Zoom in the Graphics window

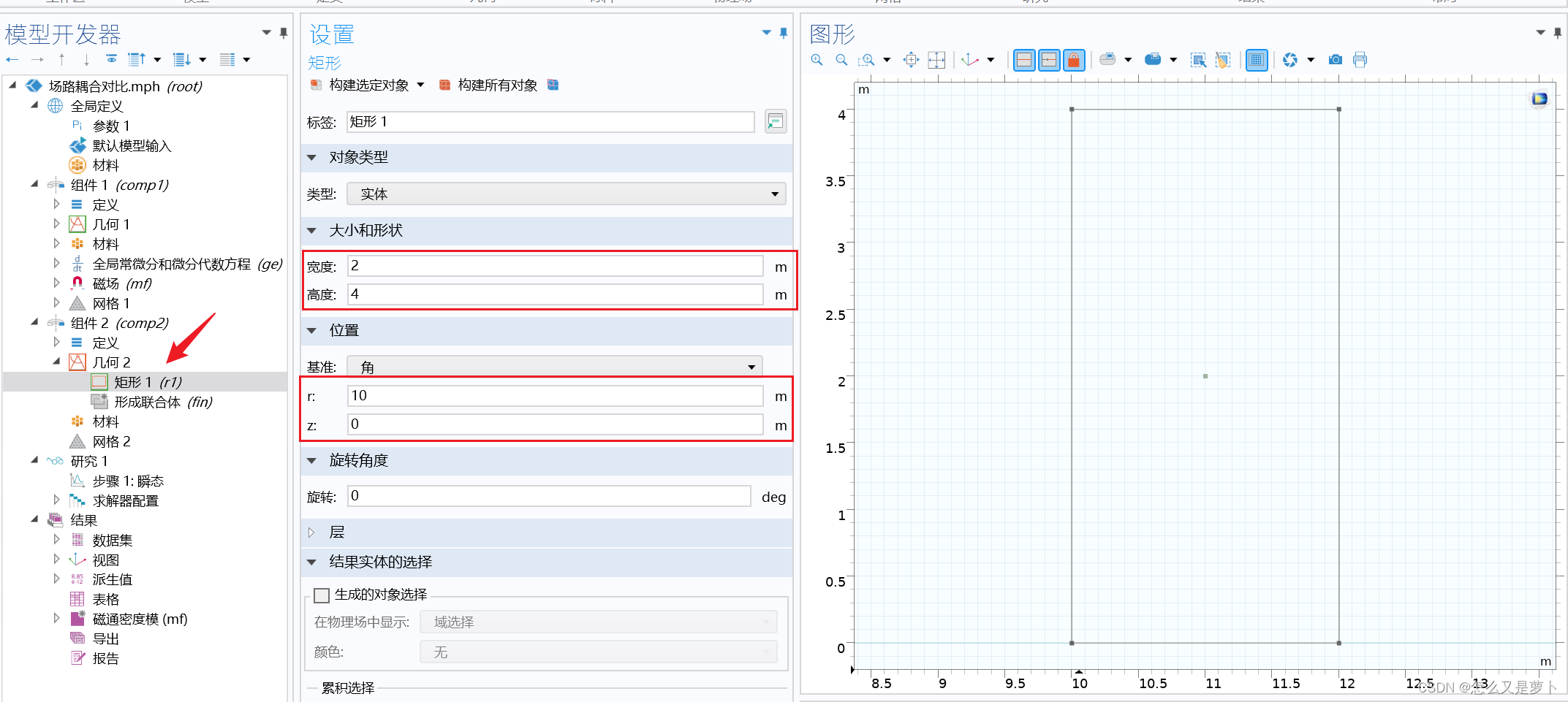coord(817,60)
